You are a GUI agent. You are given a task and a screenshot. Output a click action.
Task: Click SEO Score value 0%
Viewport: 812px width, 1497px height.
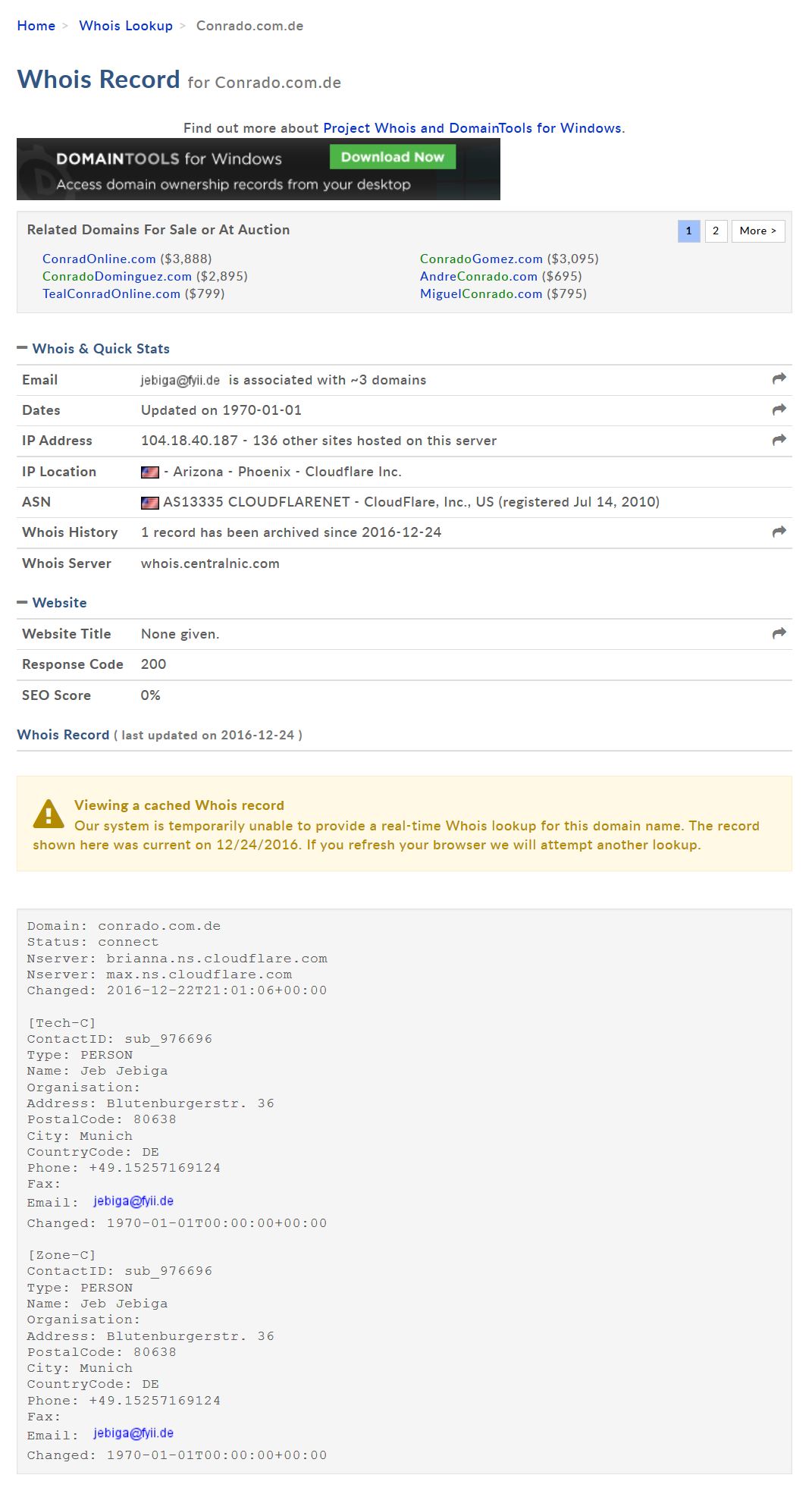click(x=150, y=695)
